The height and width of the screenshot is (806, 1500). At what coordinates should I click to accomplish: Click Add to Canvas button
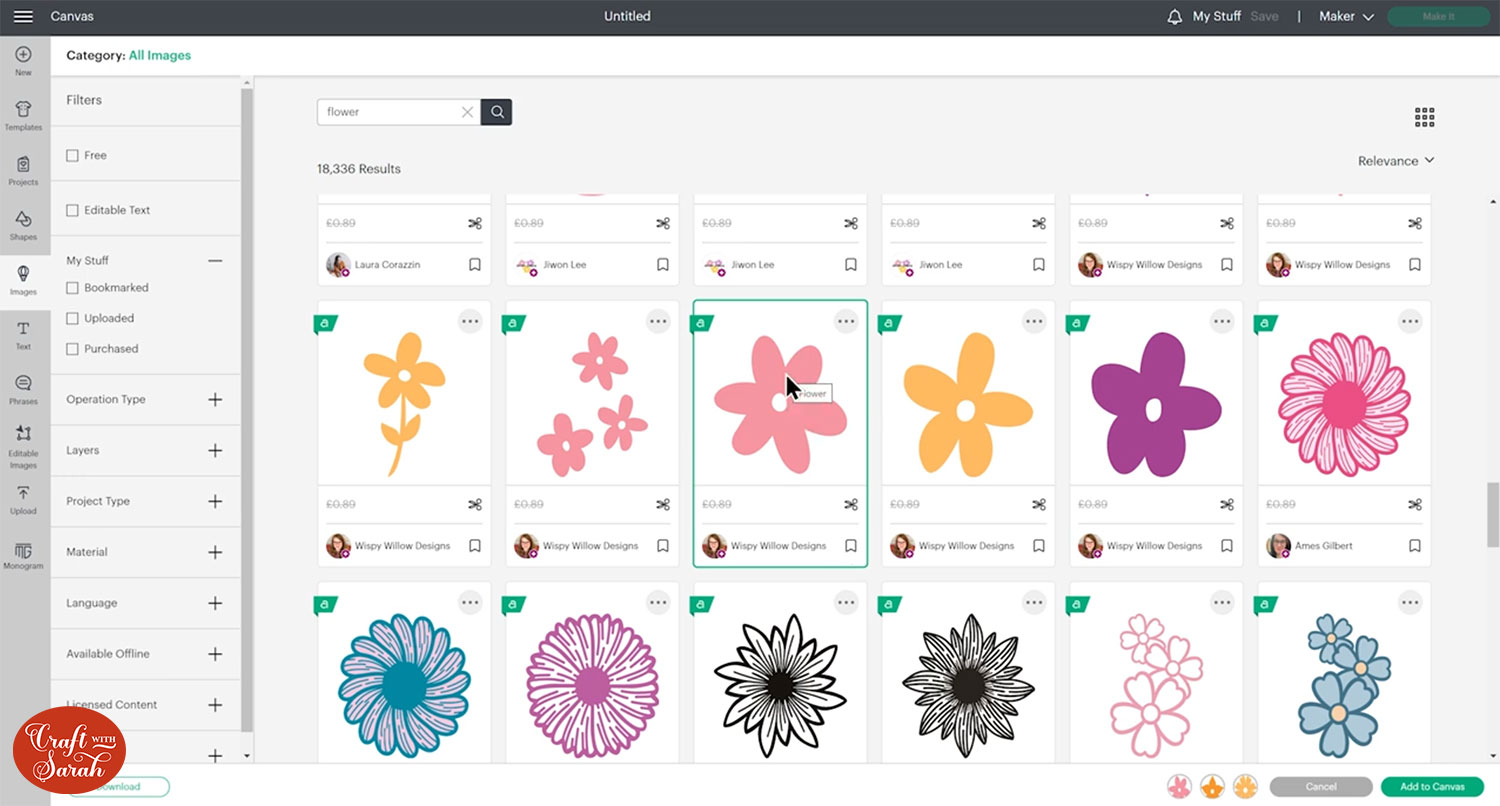(x=1432, y=787)
